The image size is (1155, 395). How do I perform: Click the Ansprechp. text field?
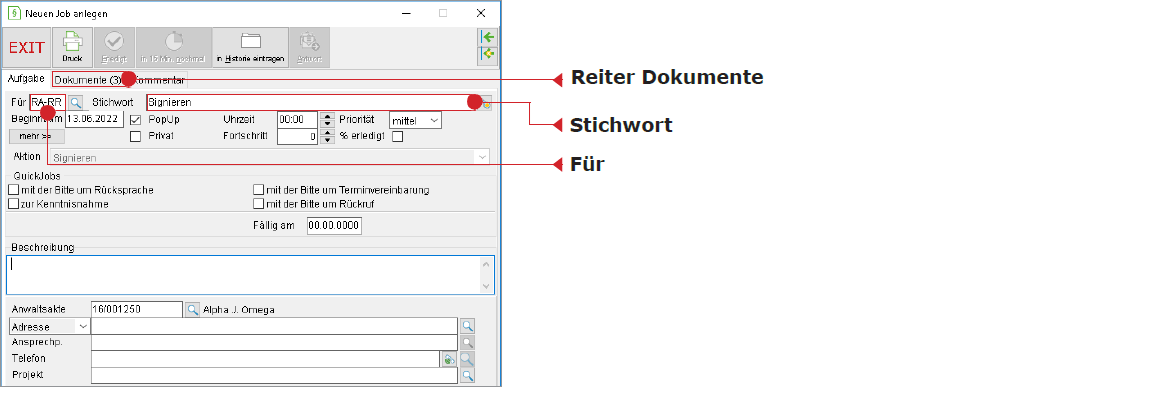[274, 343]
